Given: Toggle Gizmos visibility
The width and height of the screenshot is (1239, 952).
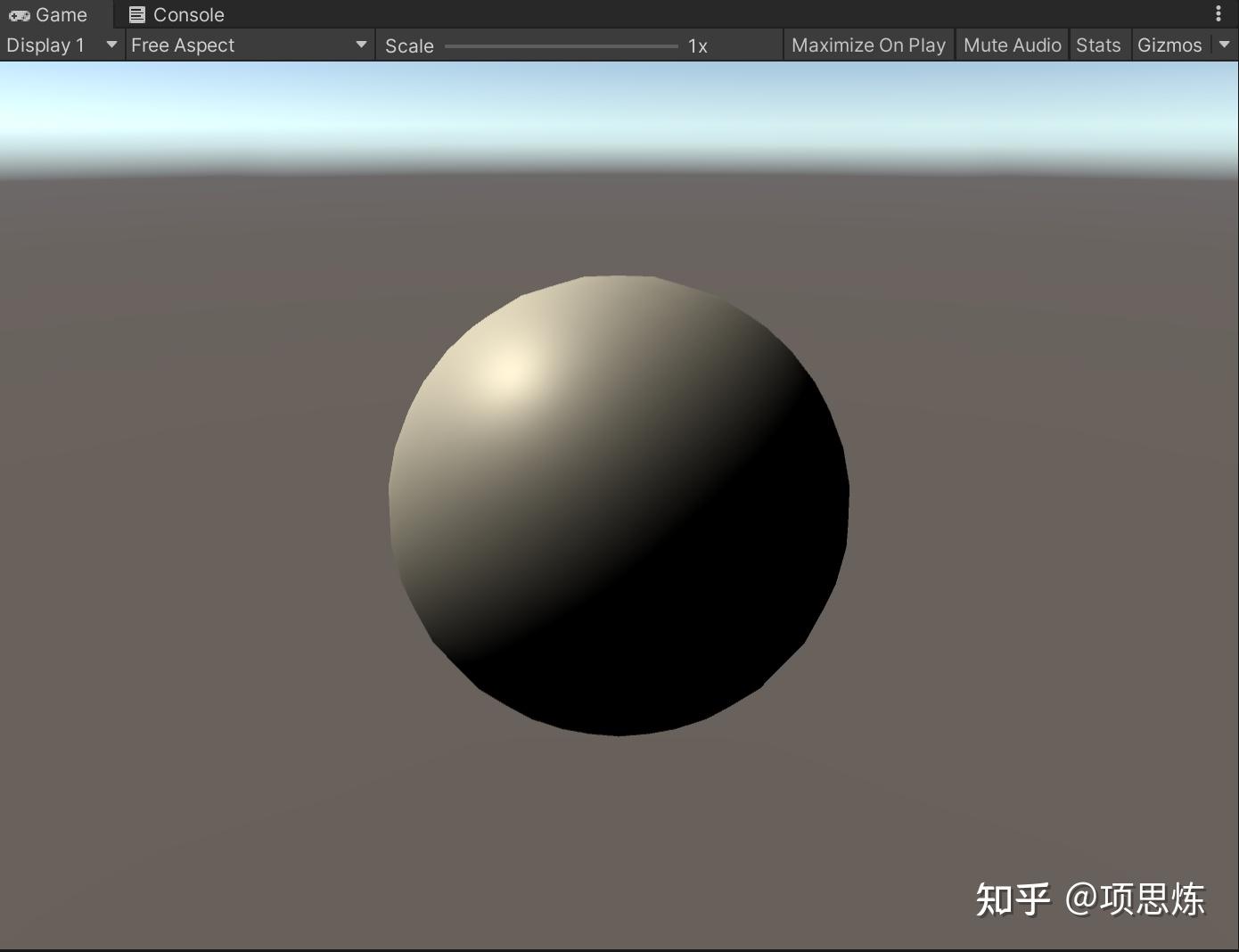Looking at the screenshot, I should [x=1170, y=45].
